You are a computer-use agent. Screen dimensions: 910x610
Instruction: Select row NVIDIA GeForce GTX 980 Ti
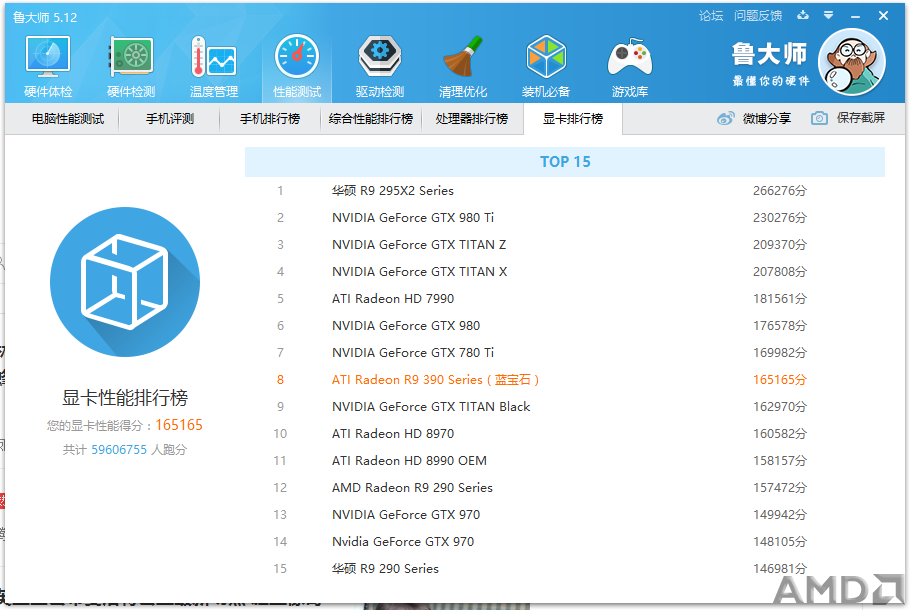tap(565, 218)
